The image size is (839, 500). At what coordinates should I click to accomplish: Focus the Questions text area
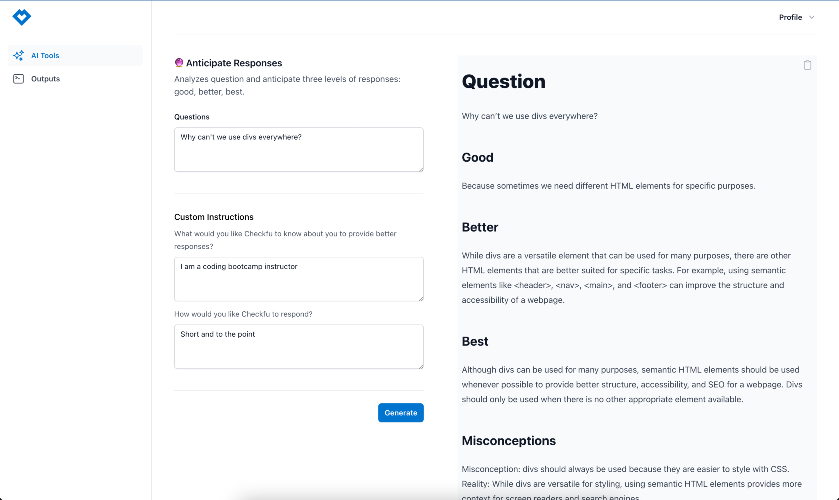pyautogui.click(x=299, y=150)
